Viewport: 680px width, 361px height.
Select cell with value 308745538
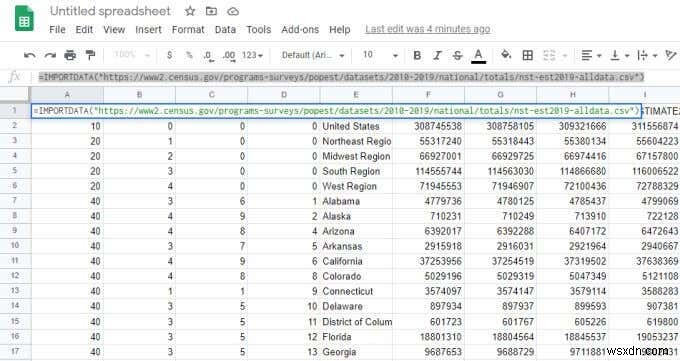pos(428,126)
